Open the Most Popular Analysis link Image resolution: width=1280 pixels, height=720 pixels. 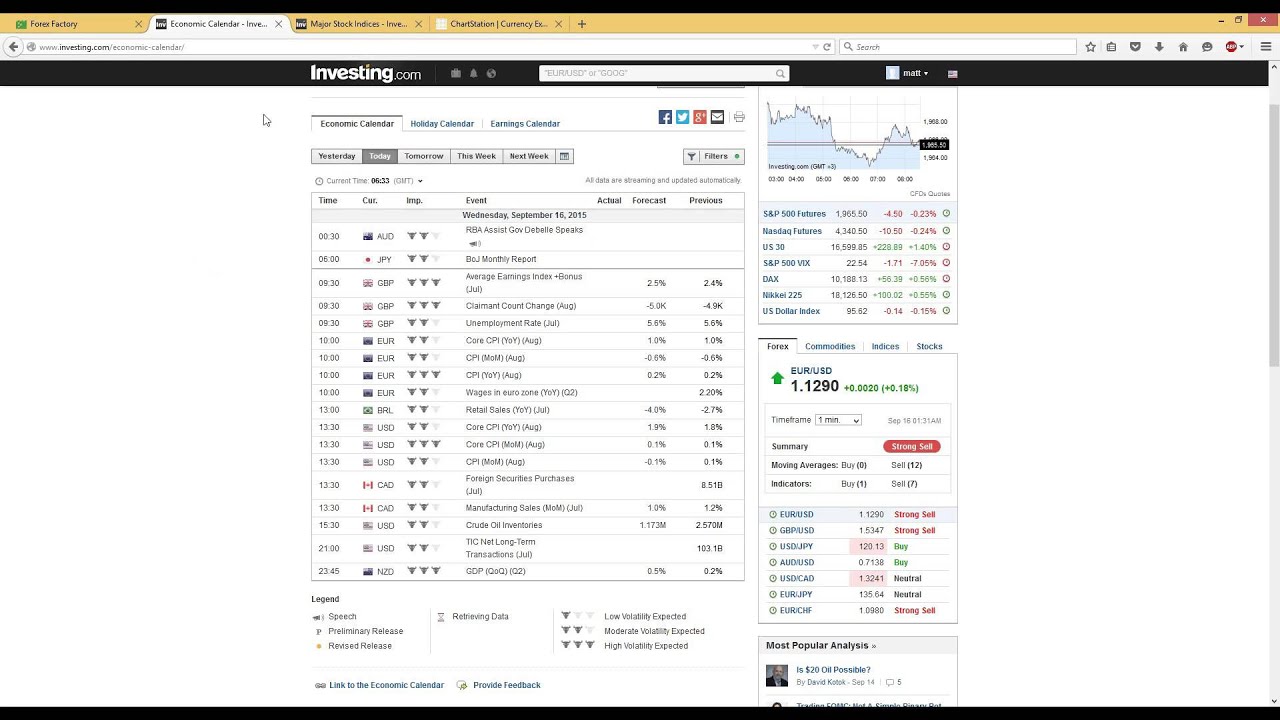[821, 646]
